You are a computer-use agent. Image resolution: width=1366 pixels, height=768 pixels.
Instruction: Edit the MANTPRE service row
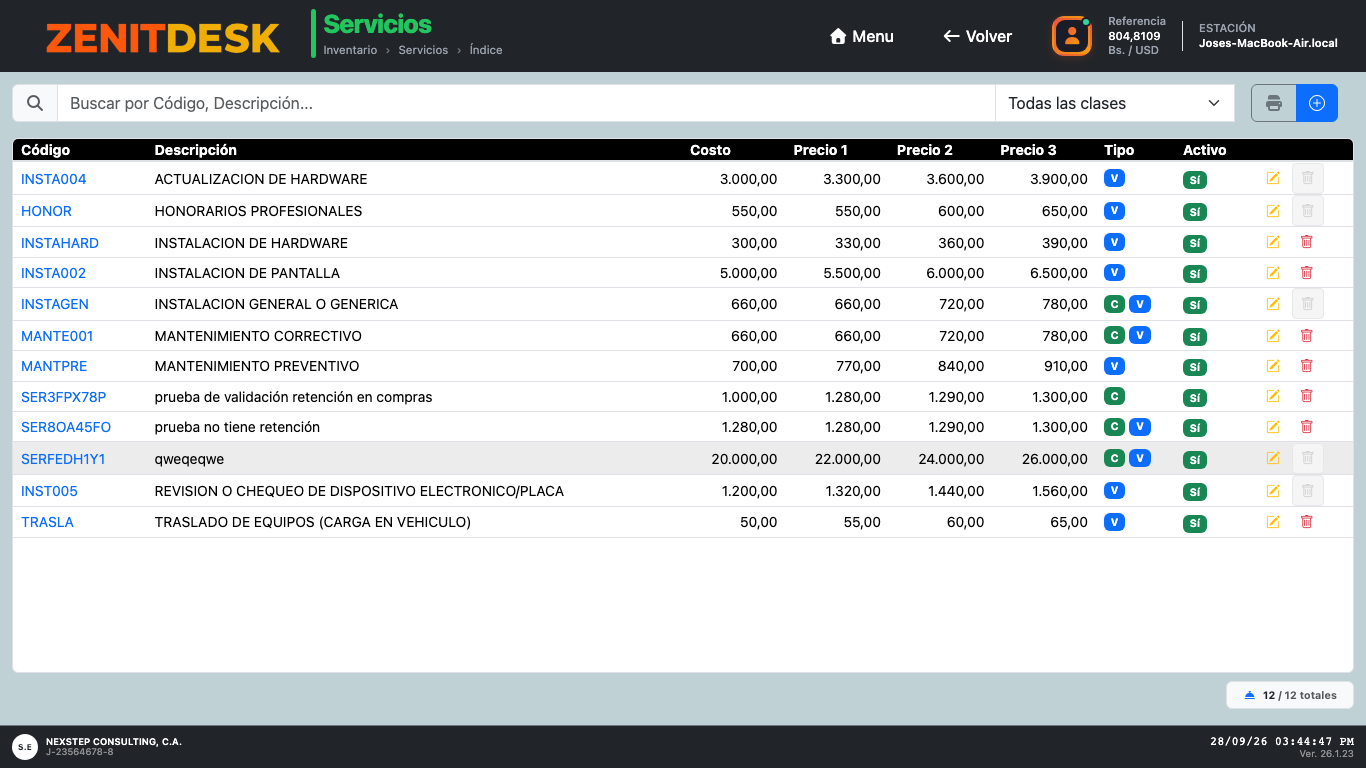pyautogui.click(x=1273, y=366)
